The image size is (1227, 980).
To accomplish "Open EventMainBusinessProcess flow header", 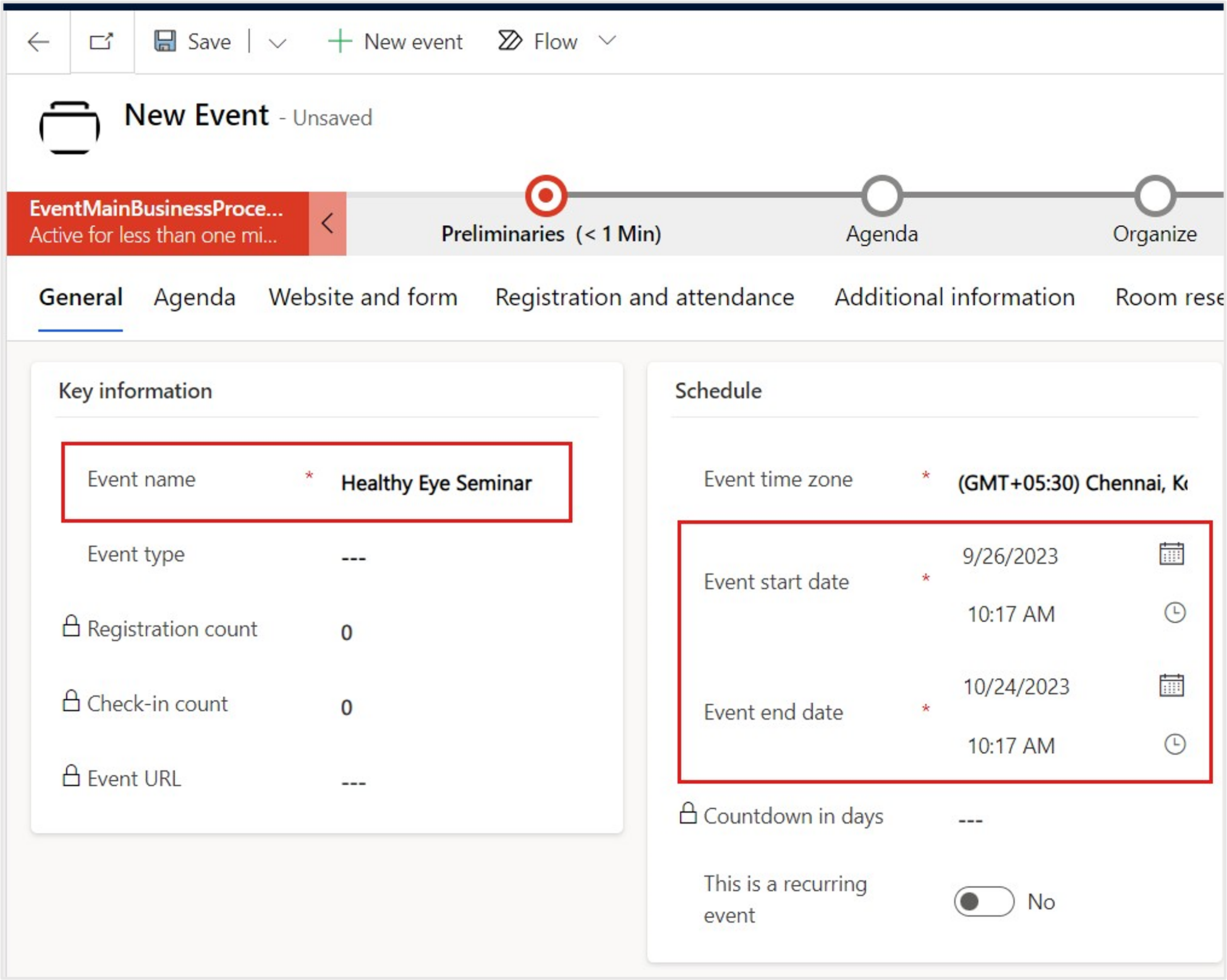I will [x=158, y=223].
